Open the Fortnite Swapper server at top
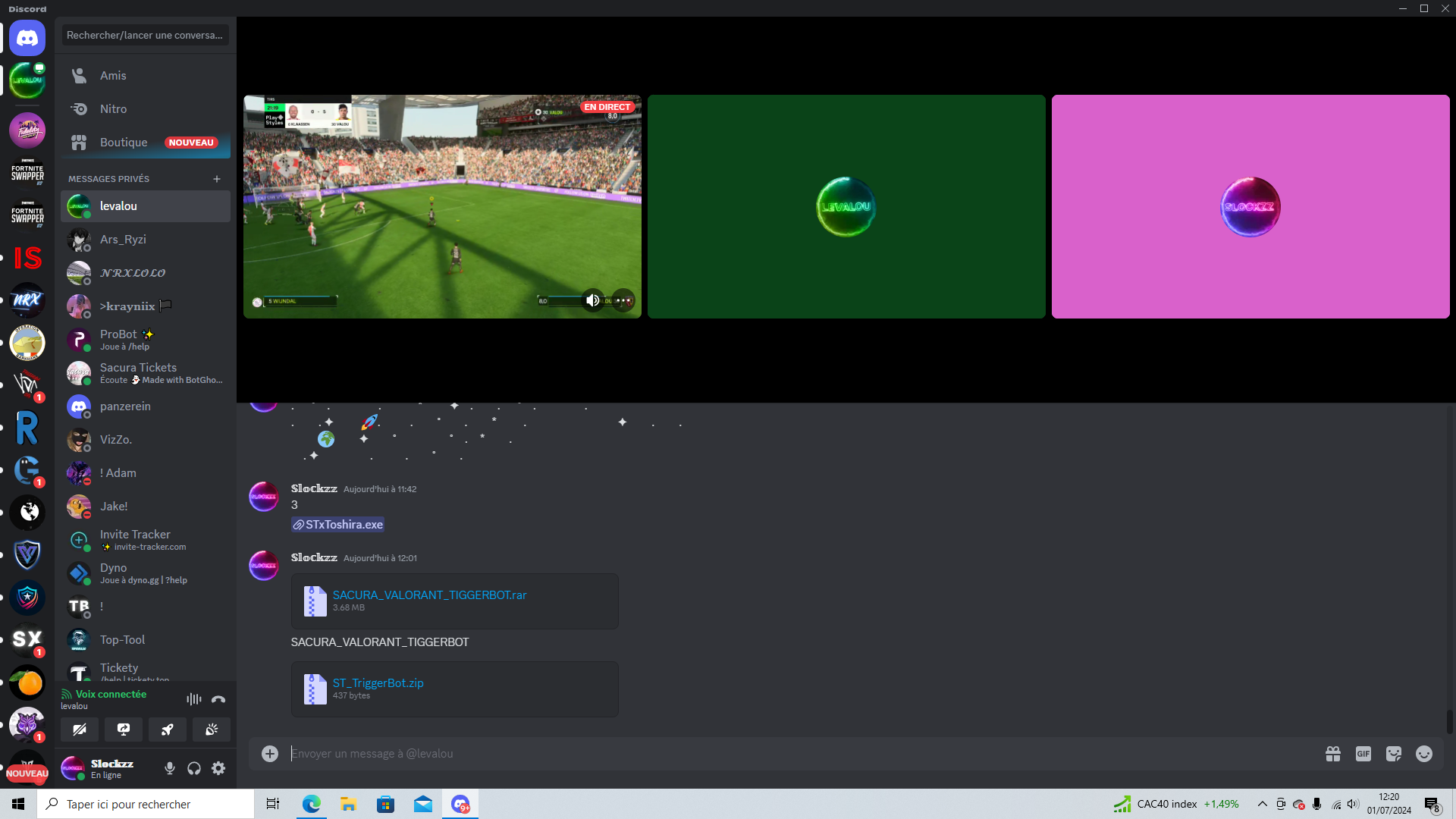1456x819 pixels. (27, 173)
